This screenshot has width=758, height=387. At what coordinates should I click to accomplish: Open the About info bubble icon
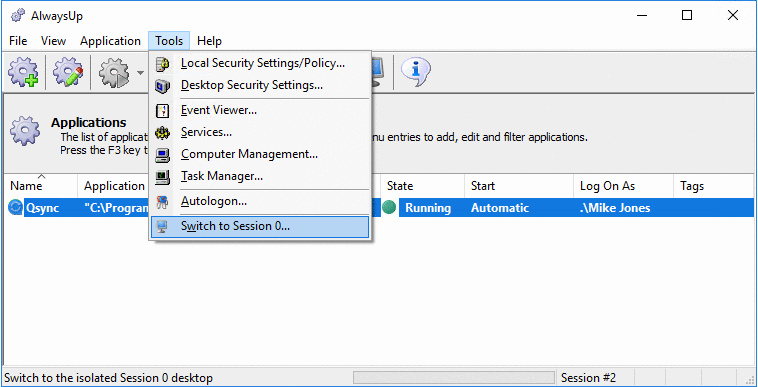coord(415,72)
